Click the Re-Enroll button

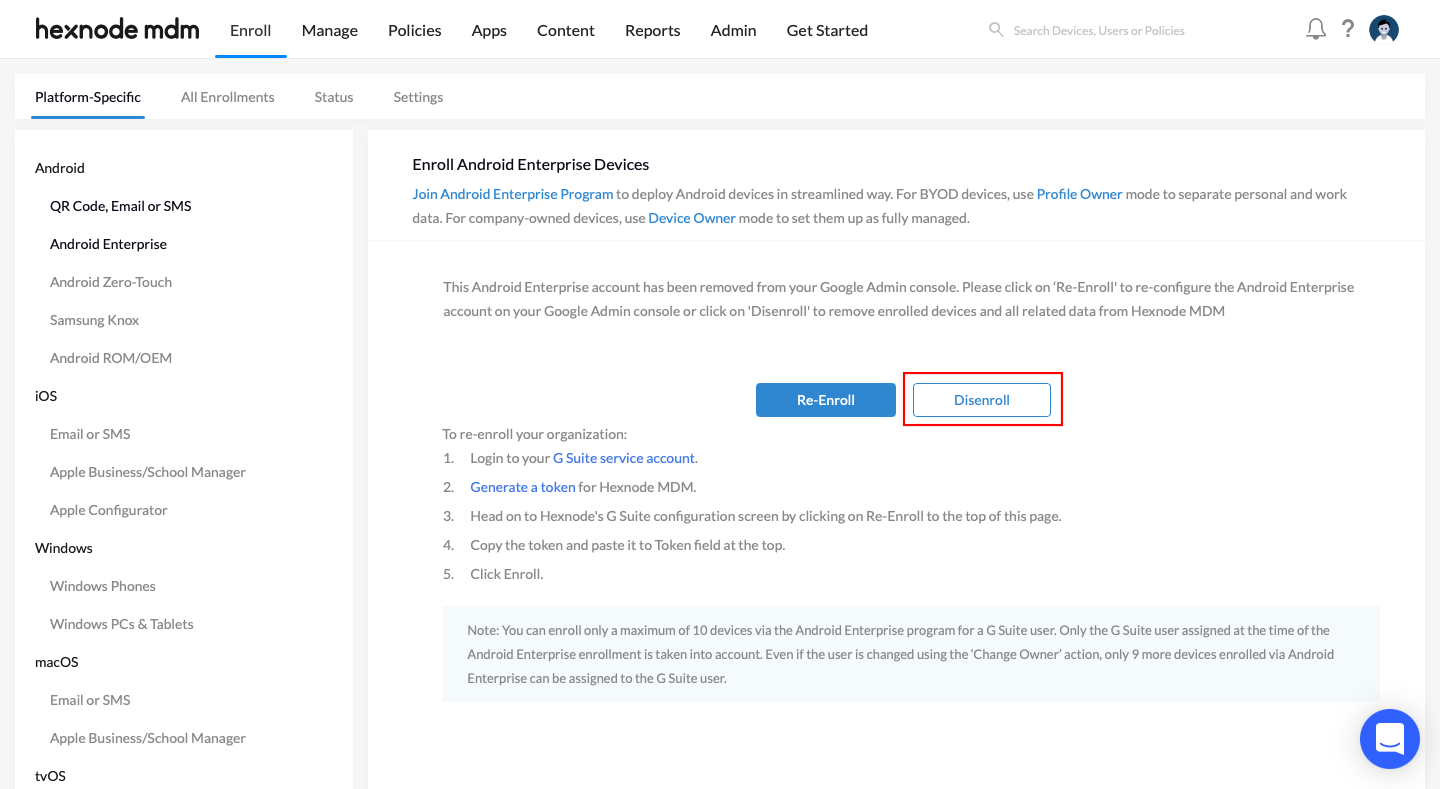pyautogui.click(x=826, y=400)
